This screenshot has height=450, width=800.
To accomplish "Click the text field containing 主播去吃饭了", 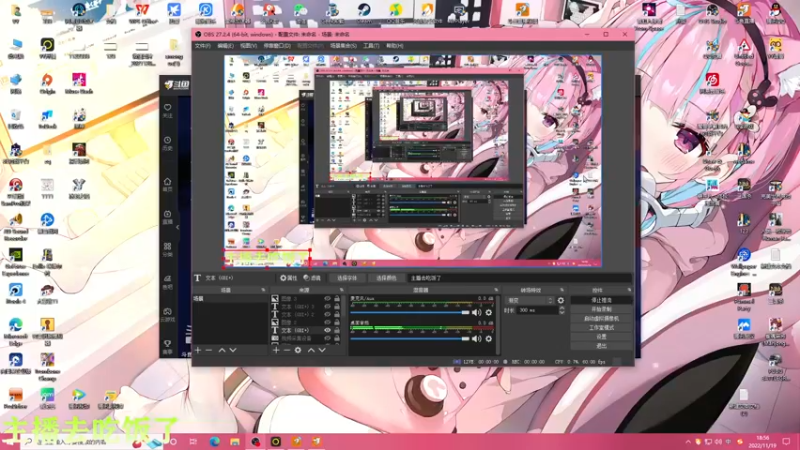I will point(519,278).
